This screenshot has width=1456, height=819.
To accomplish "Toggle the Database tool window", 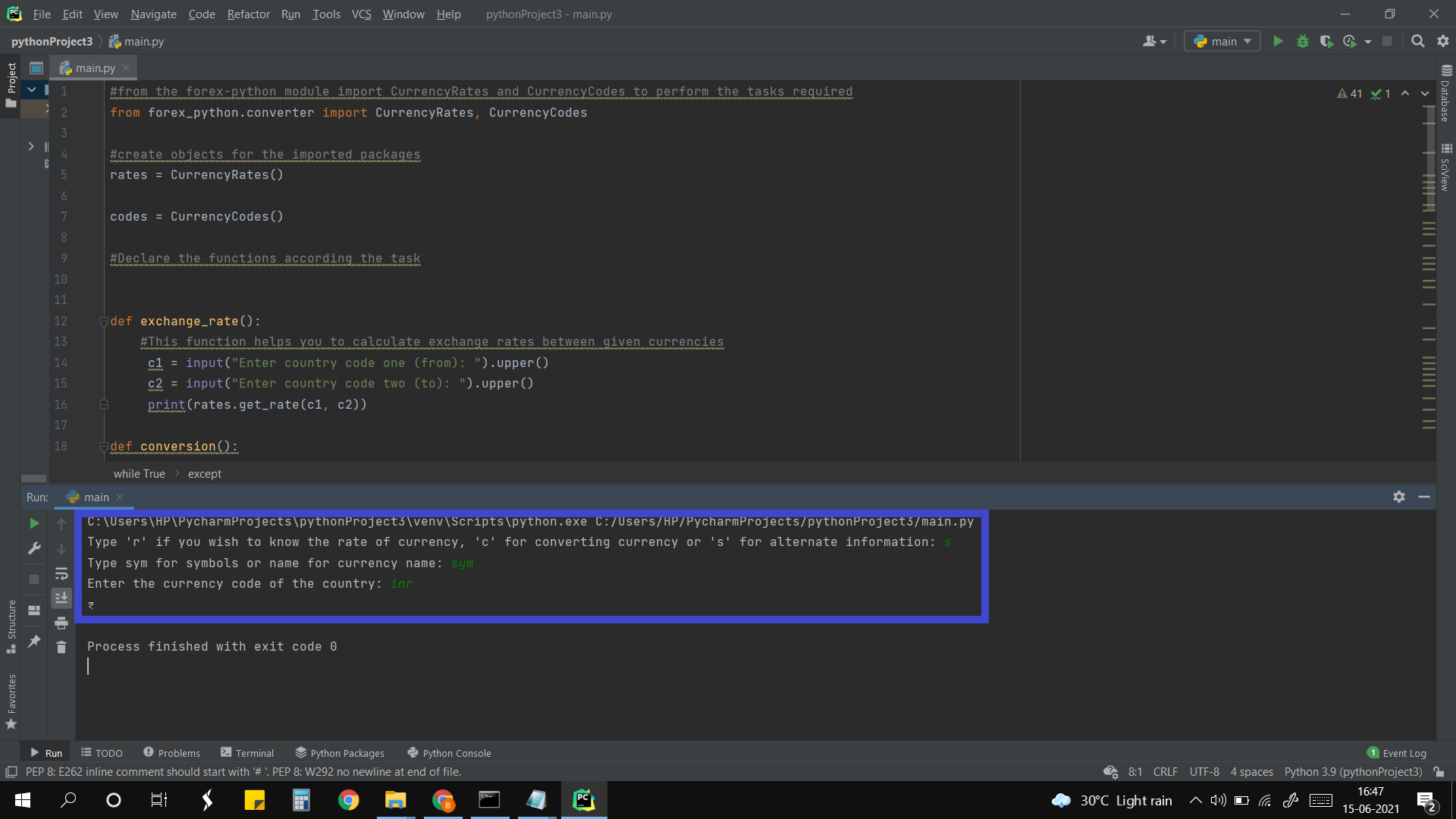I will pos(1445,93).
